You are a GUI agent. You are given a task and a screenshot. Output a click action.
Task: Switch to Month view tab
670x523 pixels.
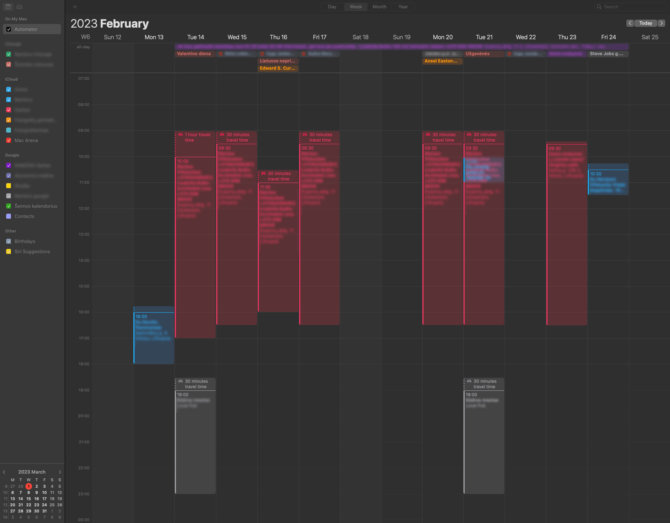[379, 6]
